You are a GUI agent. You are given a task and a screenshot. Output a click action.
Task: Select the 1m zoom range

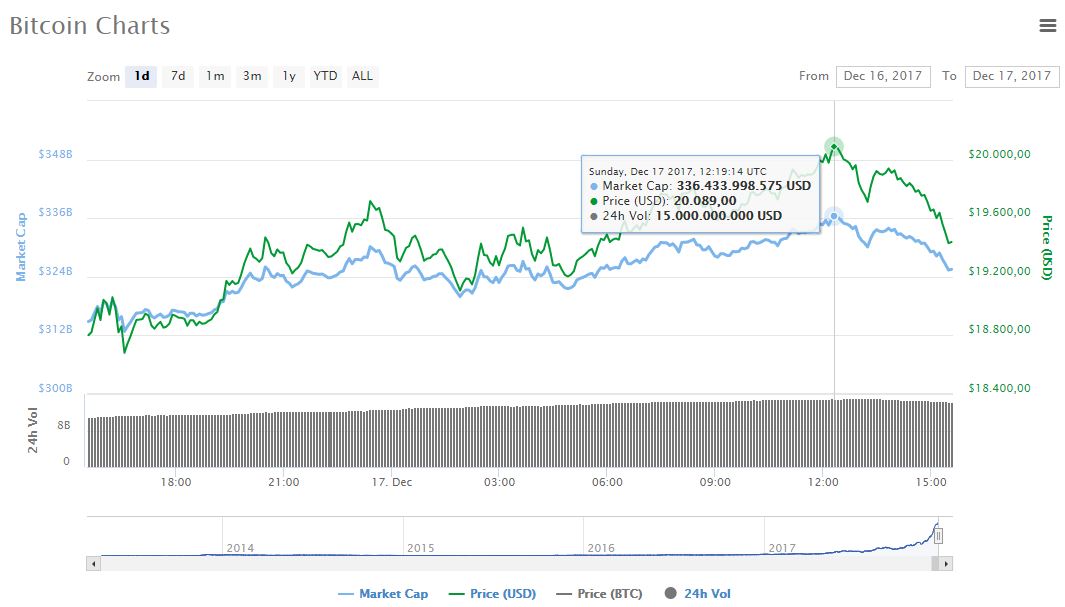click(215, 76)
